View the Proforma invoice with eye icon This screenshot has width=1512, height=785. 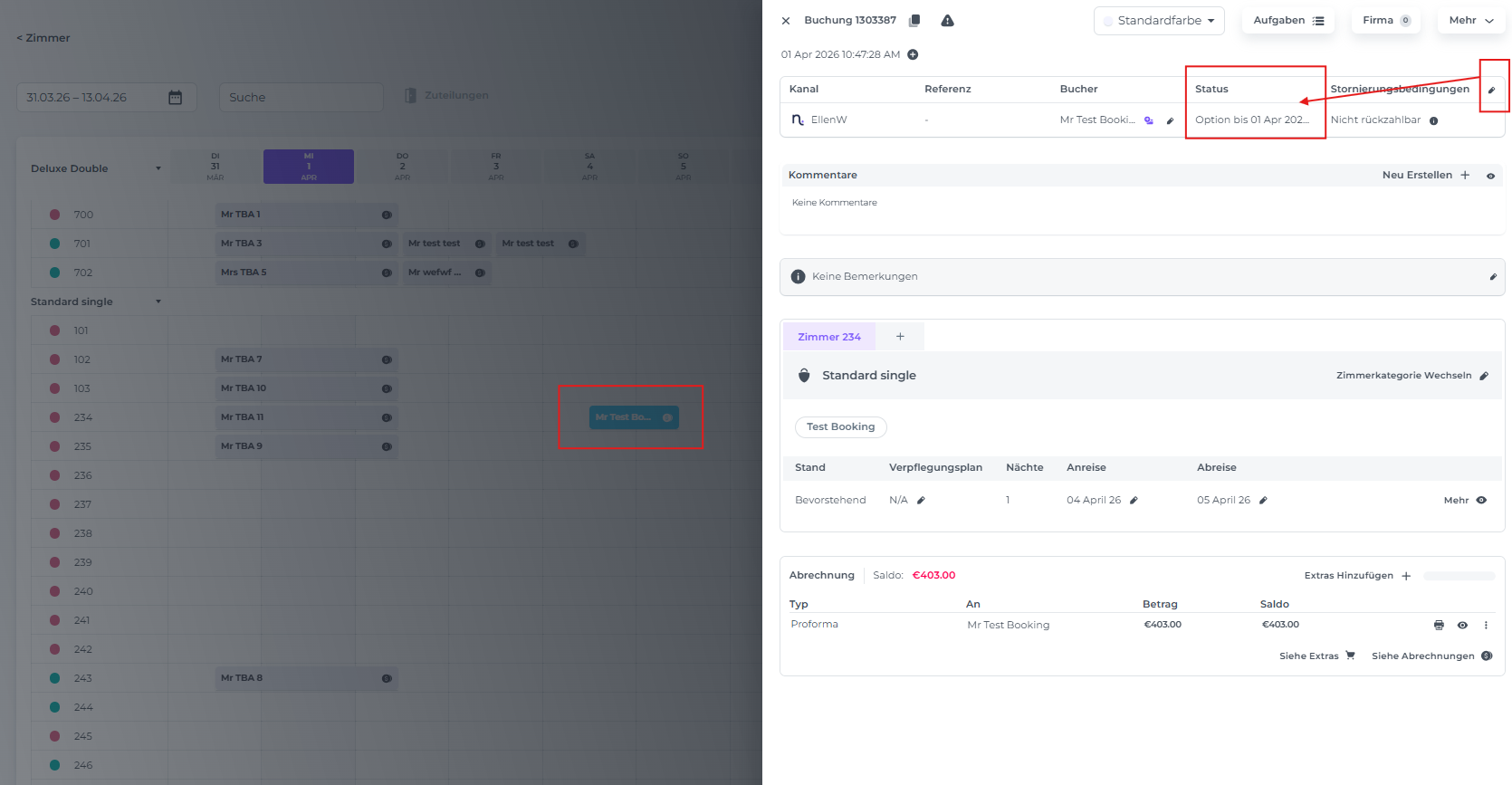click(1462, 625)
